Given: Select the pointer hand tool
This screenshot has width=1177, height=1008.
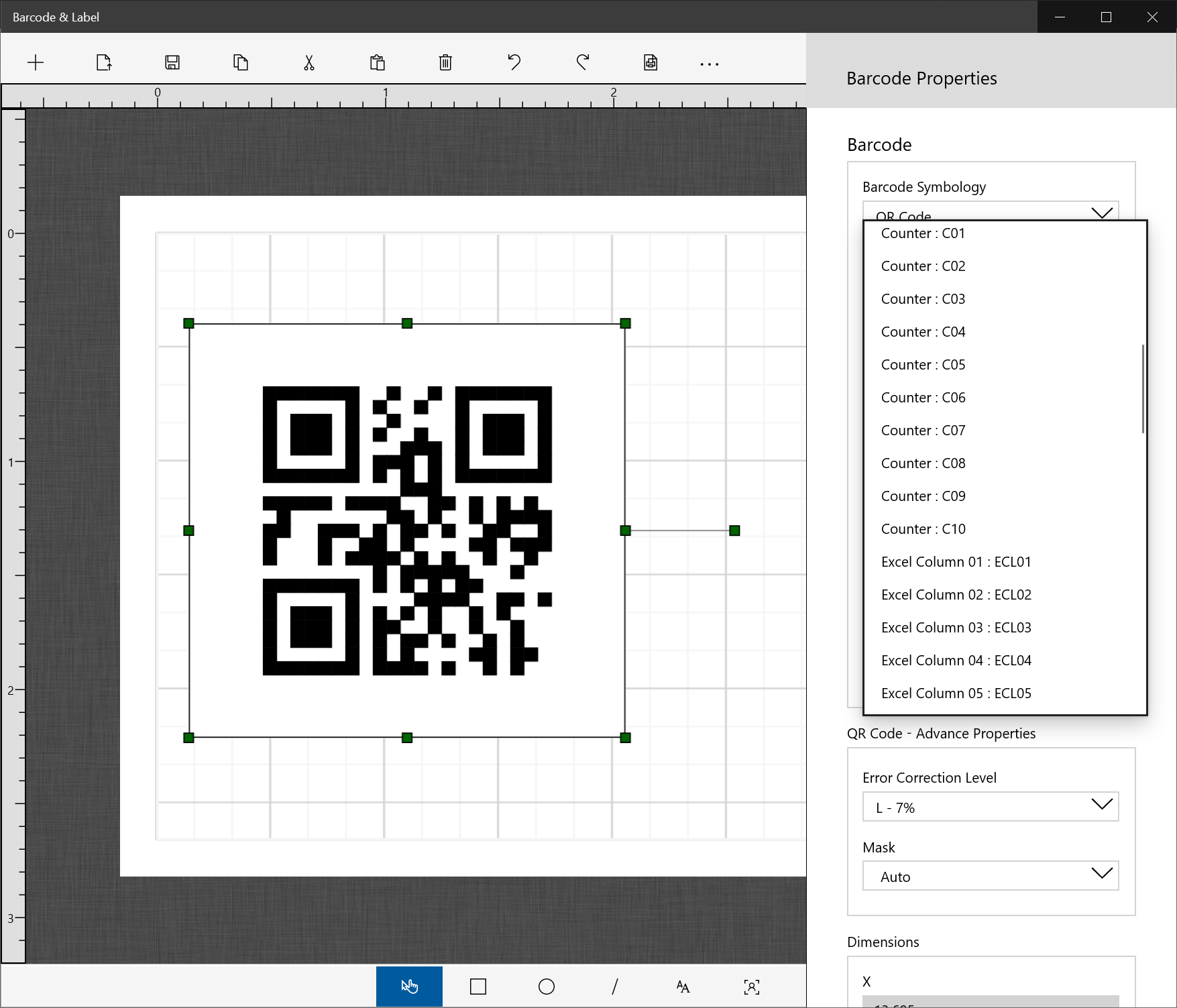Looking at the screenshot, I should pos(409,987).
